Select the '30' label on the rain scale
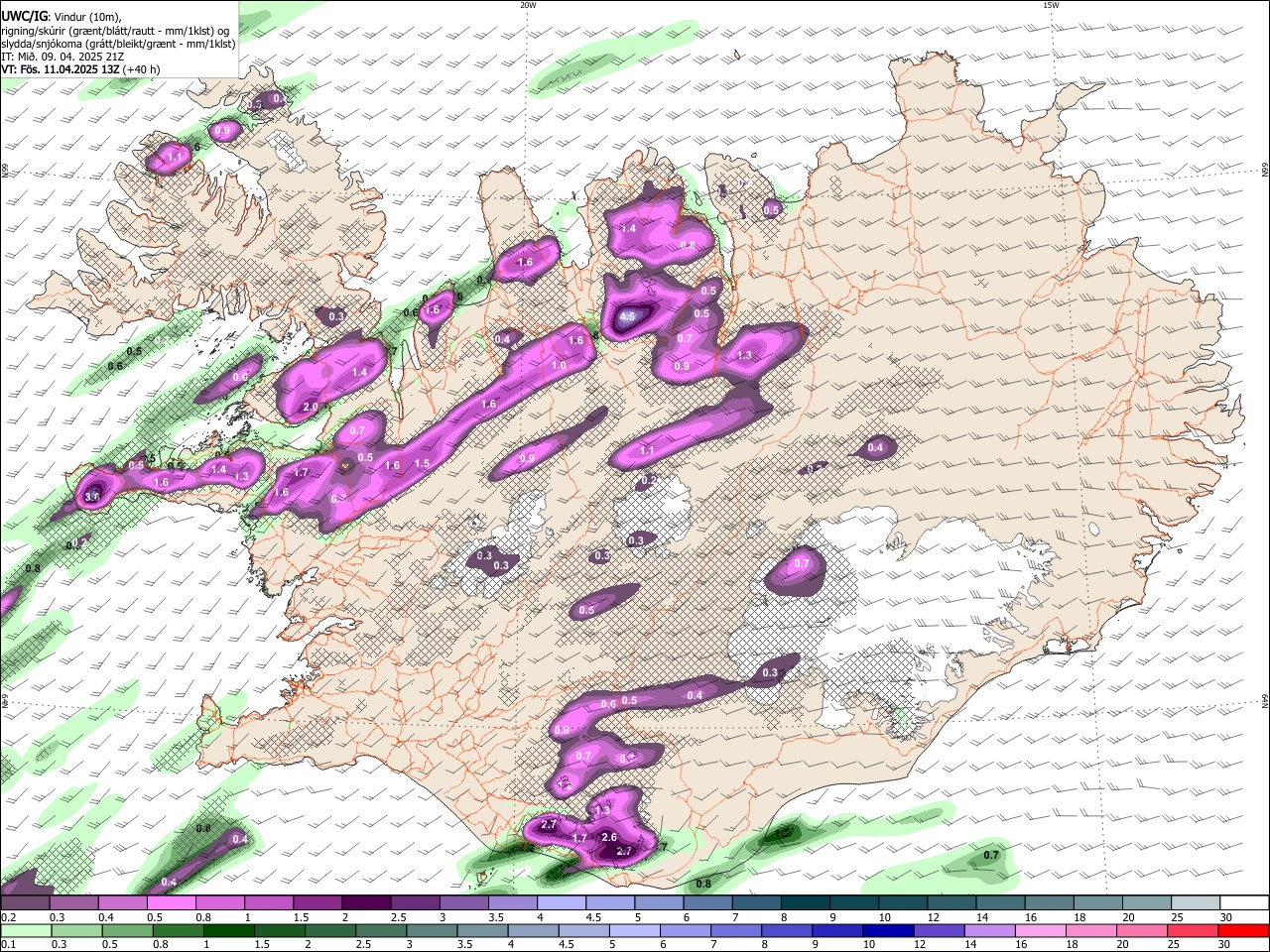The height and width of the screenshot is (952, 1270). pos(1225,945)
